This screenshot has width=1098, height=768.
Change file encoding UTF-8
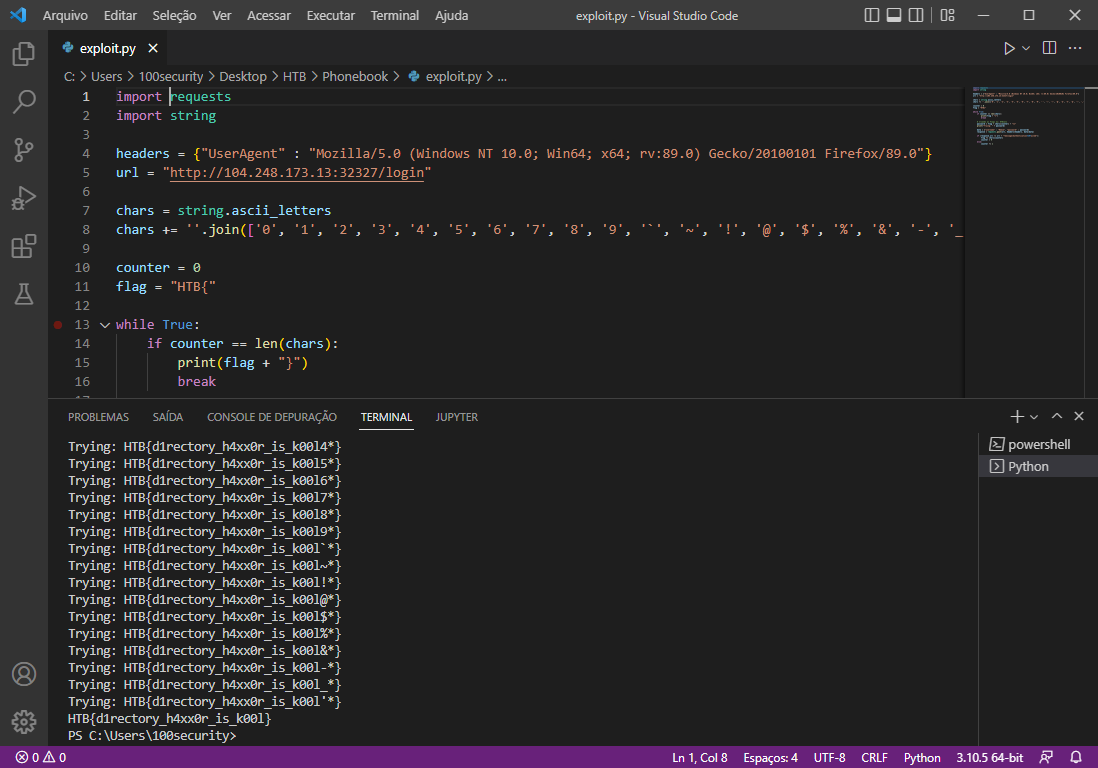(x=829, y=757)
